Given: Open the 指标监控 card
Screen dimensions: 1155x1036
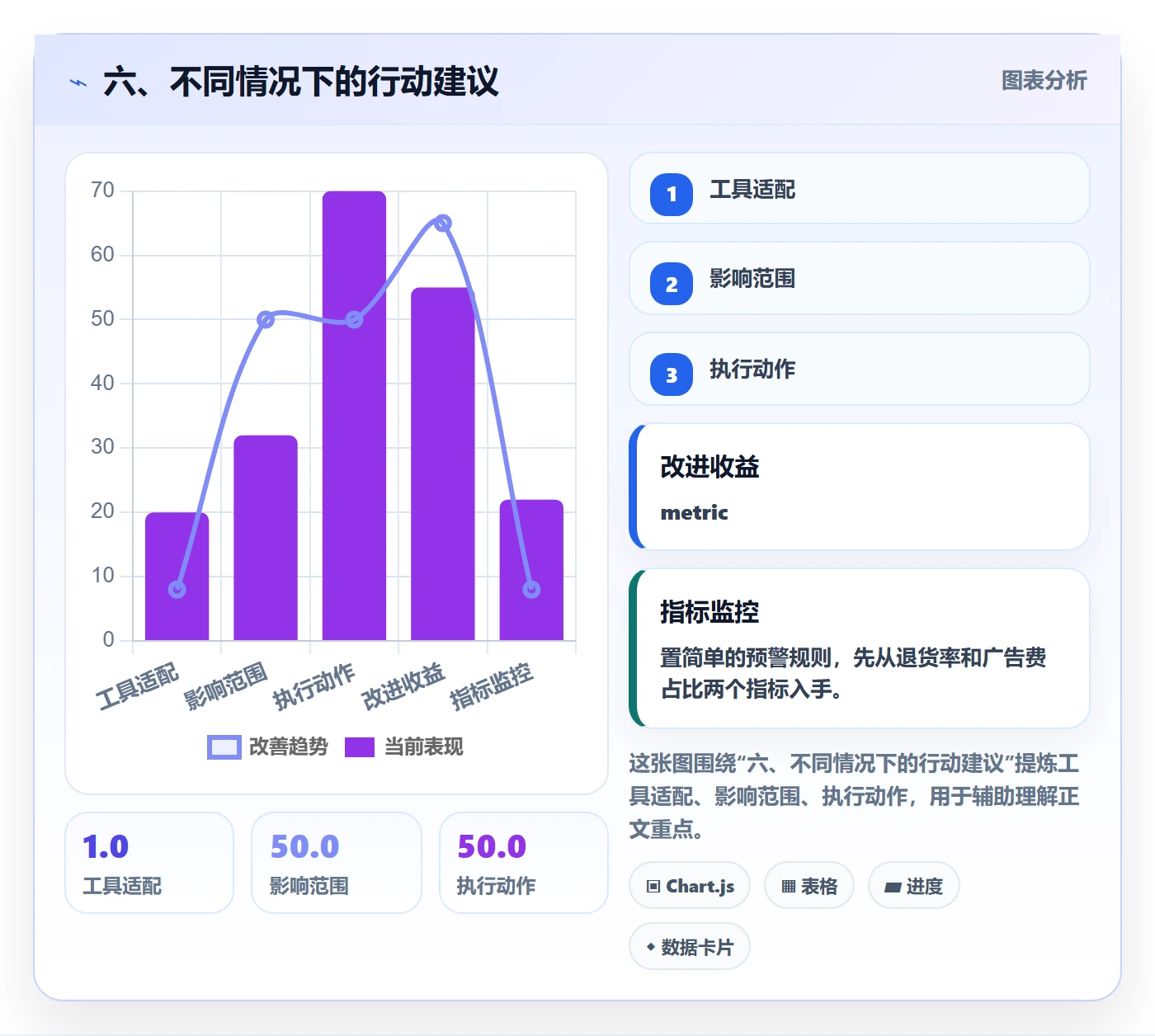Looking at the screenshot, I should [860, 648].
